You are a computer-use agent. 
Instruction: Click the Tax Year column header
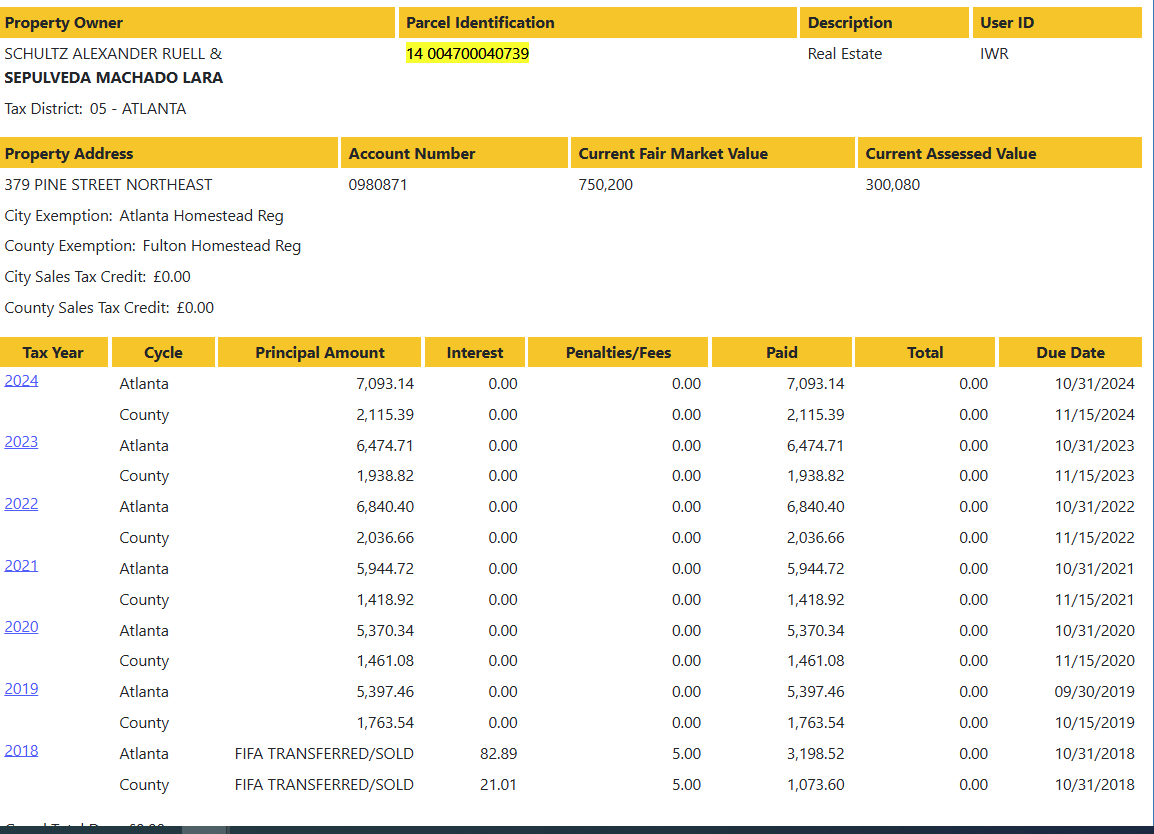[53, 352]
